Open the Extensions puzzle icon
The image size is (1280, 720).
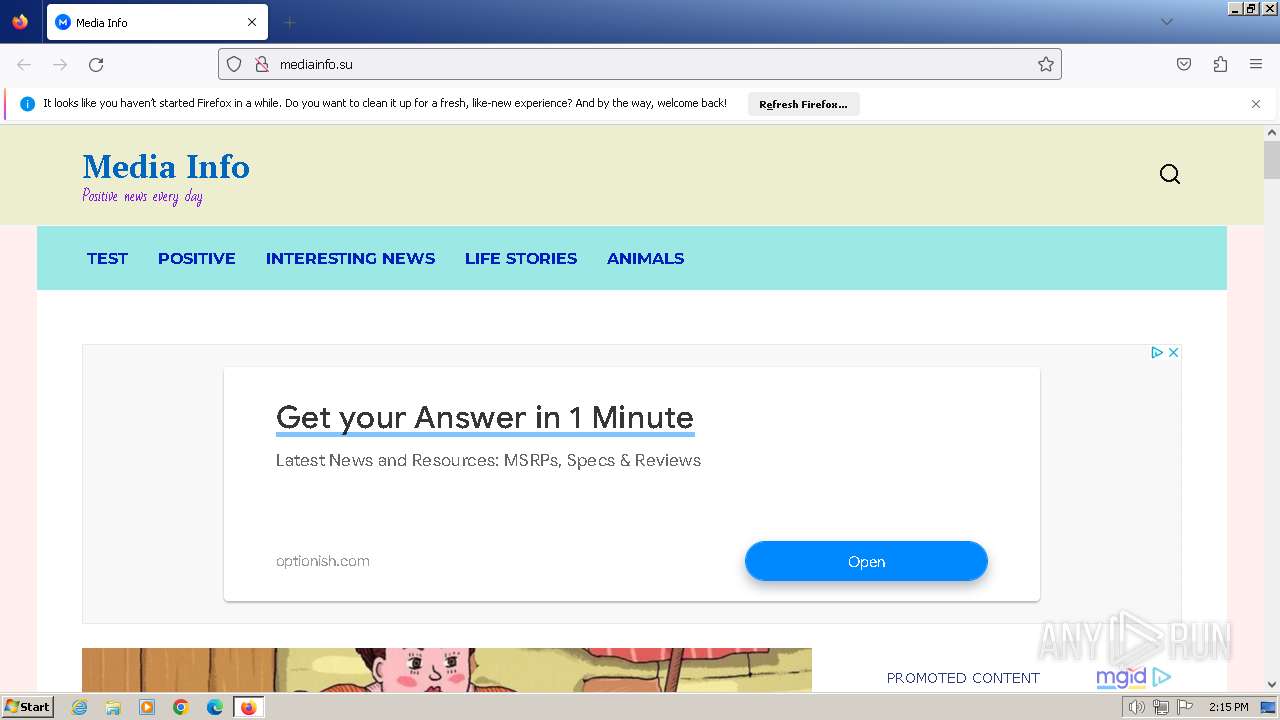point(1220,64)
